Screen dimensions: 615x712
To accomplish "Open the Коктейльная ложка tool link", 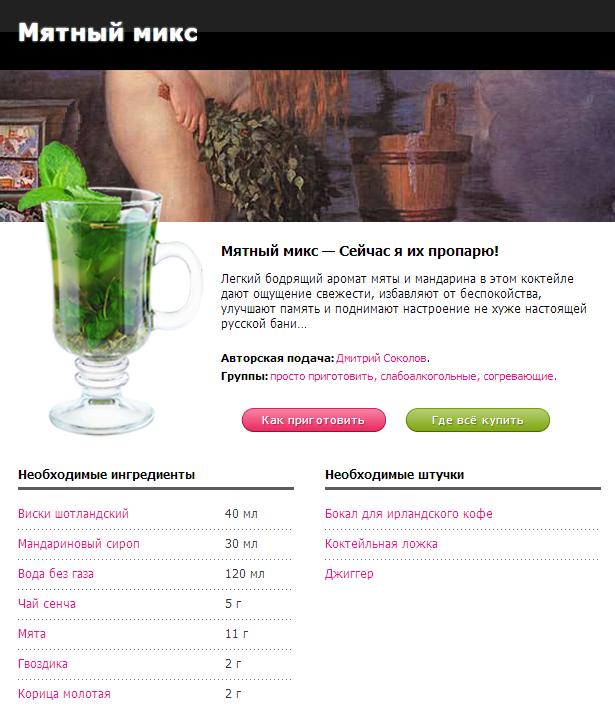I will (x=381, y=544).
